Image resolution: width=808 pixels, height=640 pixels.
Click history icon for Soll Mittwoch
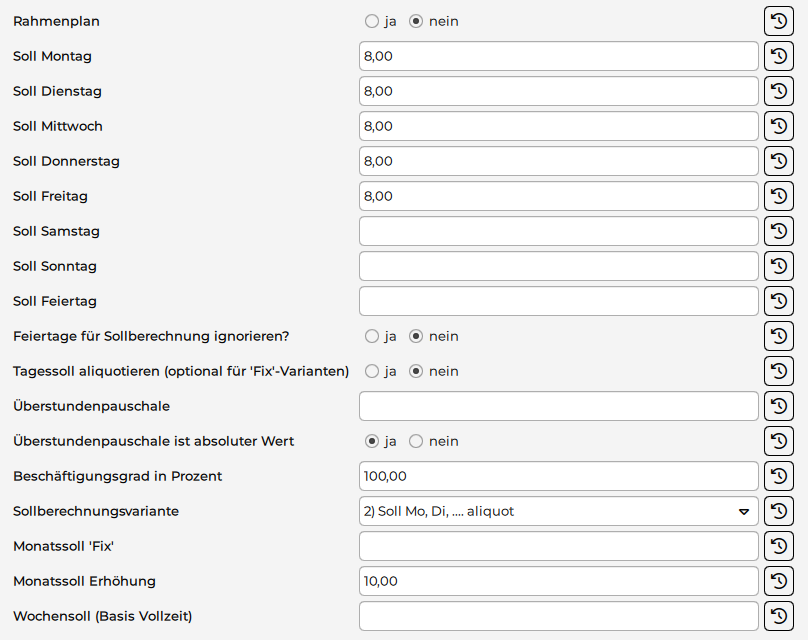(x=779, y=126)
